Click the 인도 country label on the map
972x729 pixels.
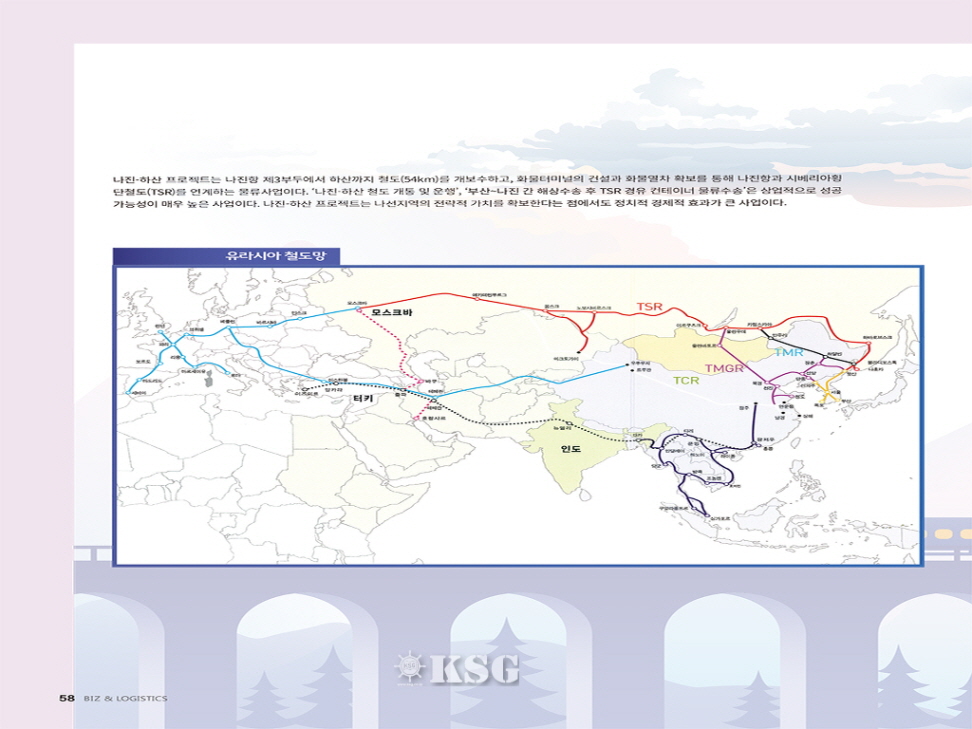tap(571, 450)
